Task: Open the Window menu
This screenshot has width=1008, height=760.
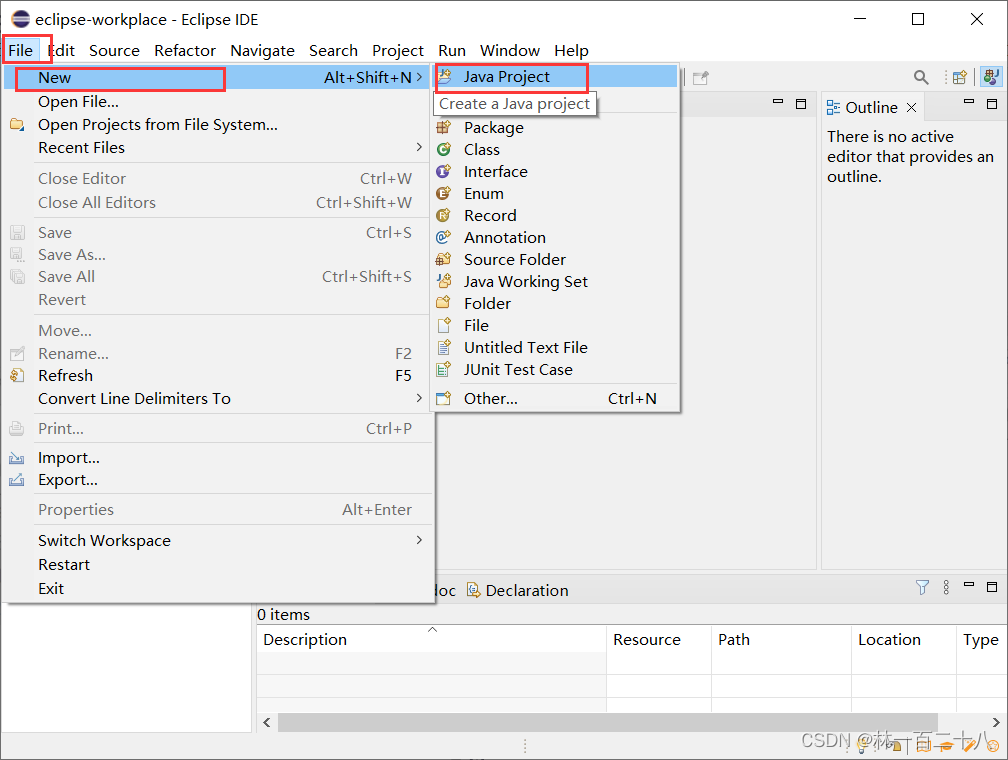Action: click(510, 50)
